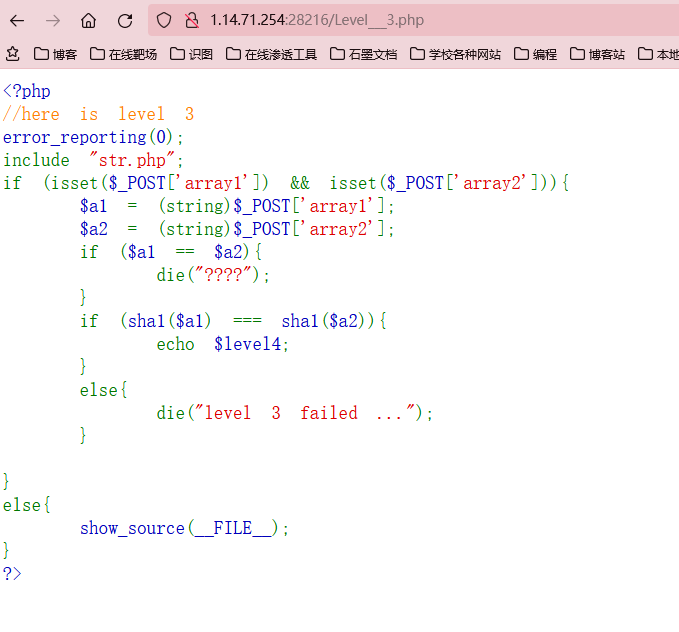Viewport: 679px width, 632px height.
Task: Open the 识图 bookmarks folder
Action: (x=191, y=54)
